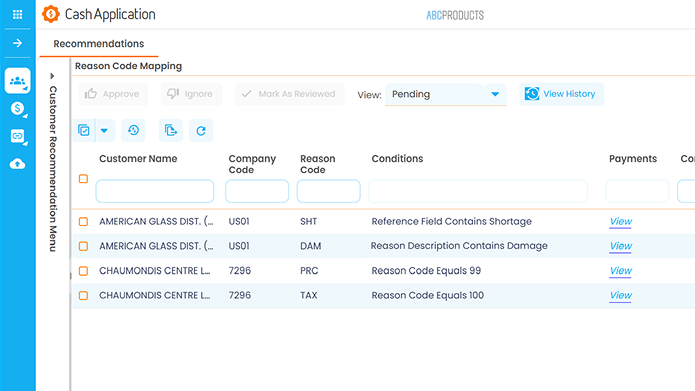The image size is (695, 391).
Task: Click the Conditions filter field
Action: click(478, 191)
